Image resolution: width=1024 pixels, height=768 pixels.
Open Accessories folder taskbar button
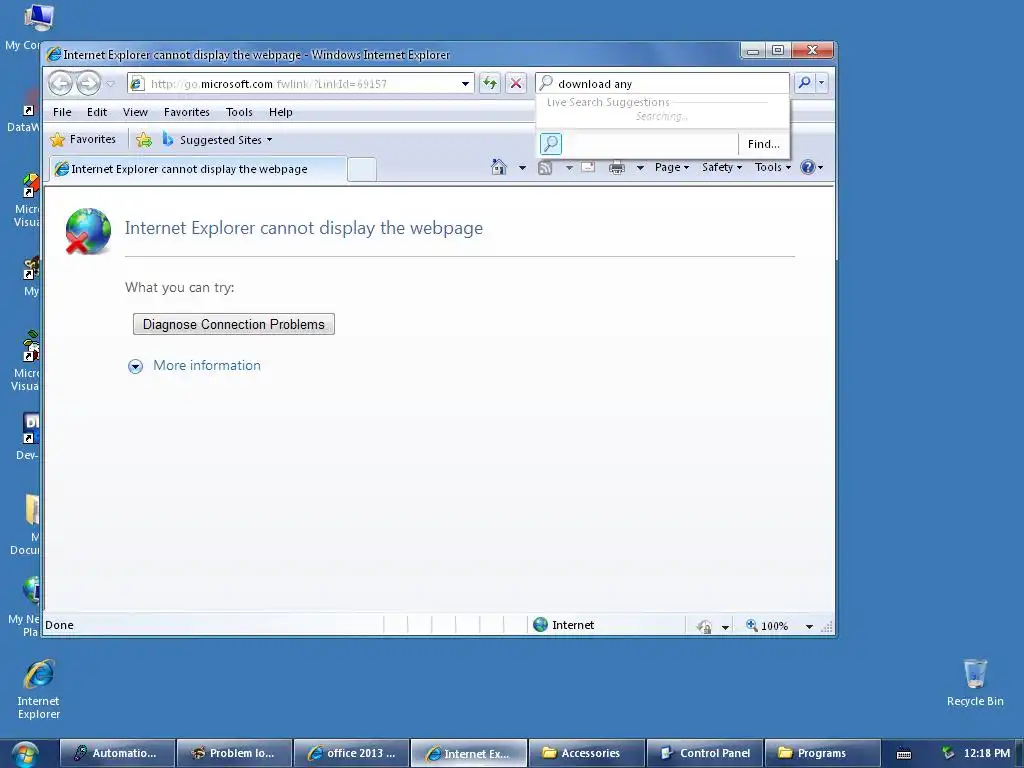click(x=586, y=753)
